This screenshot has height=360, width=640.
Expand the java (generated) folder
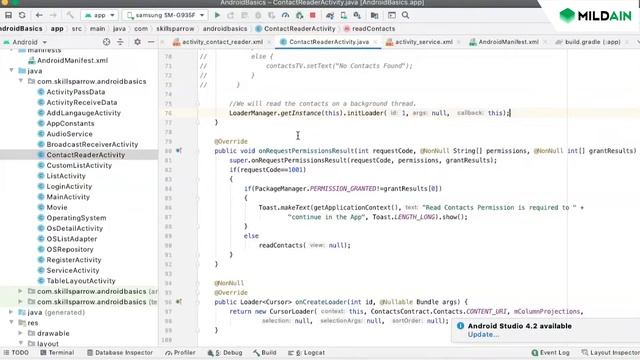pos(11,312)
